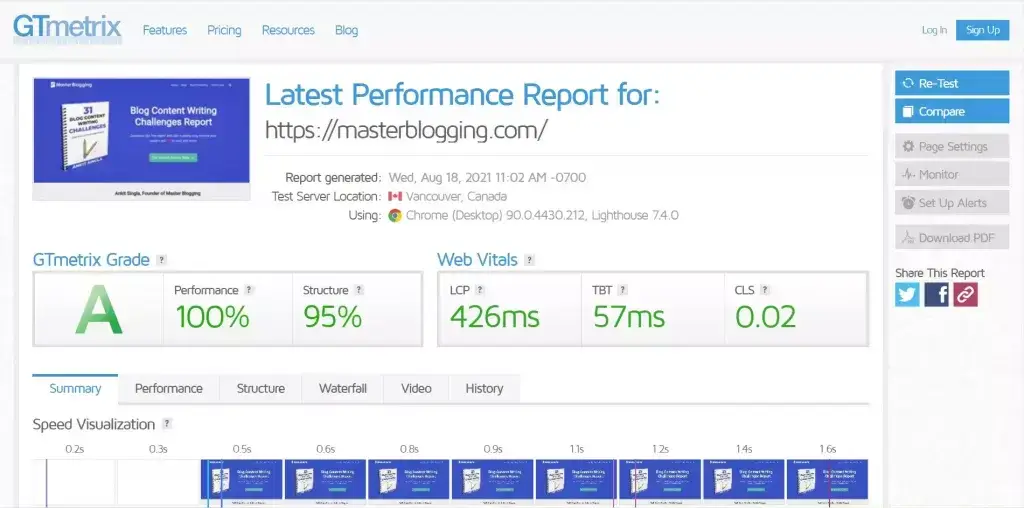Open help icon next to Web Vitals
Screen dimensions: 1024x508
(530, 260)
